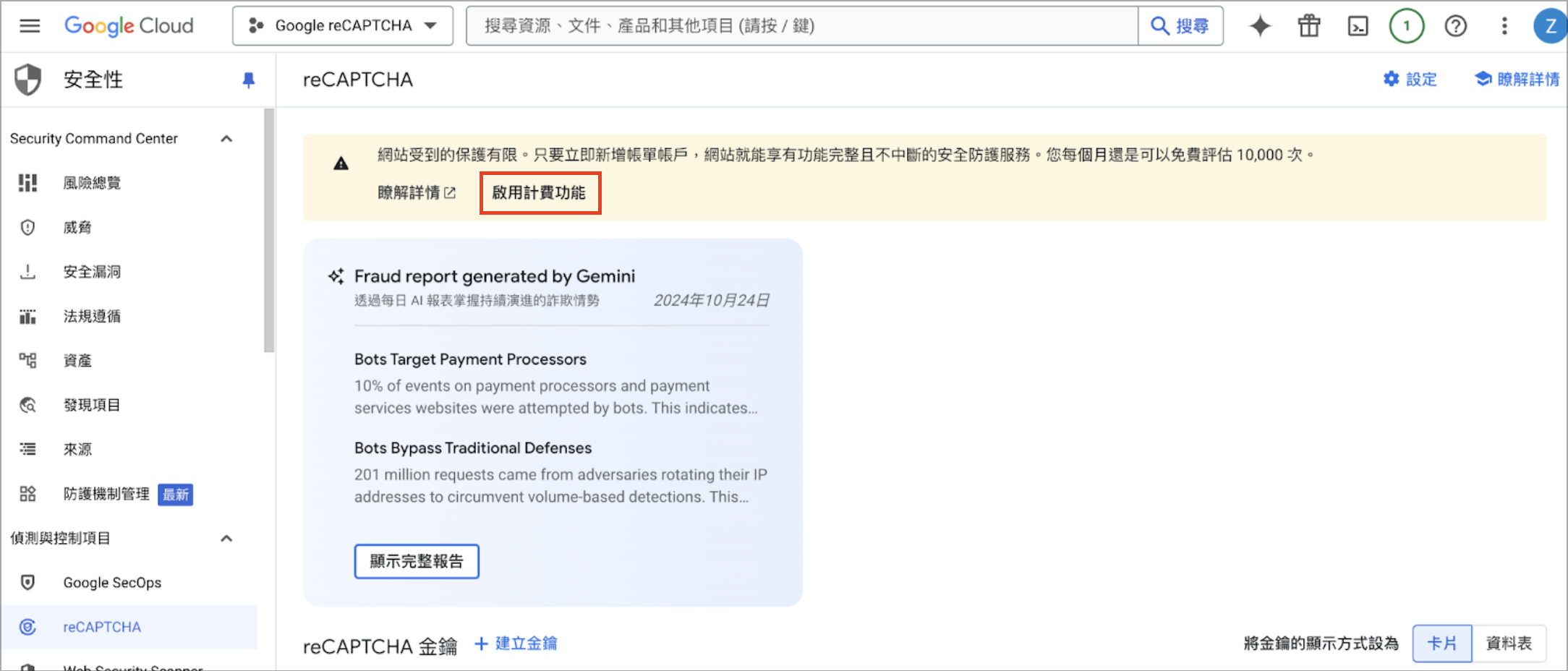The image size is (1568, 671).
Task: Open the banner 瞭解詳情 external link
Action: (x=417, y=192)
